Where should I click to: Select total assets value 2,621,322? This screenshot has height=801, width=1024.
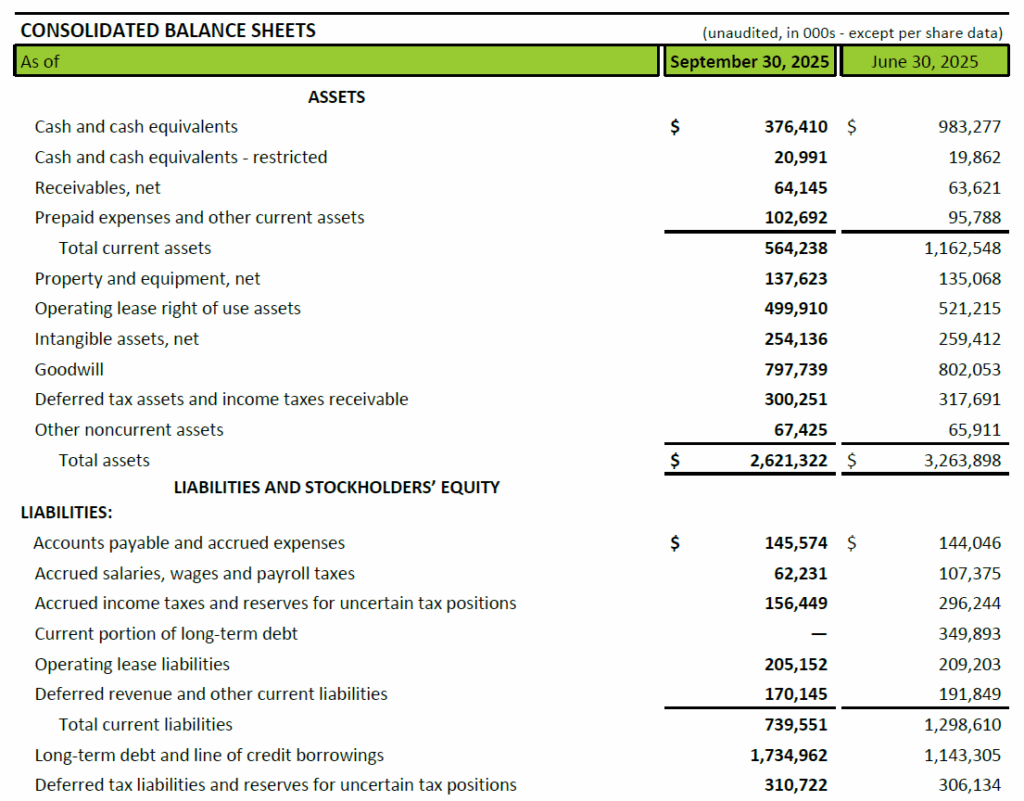tap(786, 460)
